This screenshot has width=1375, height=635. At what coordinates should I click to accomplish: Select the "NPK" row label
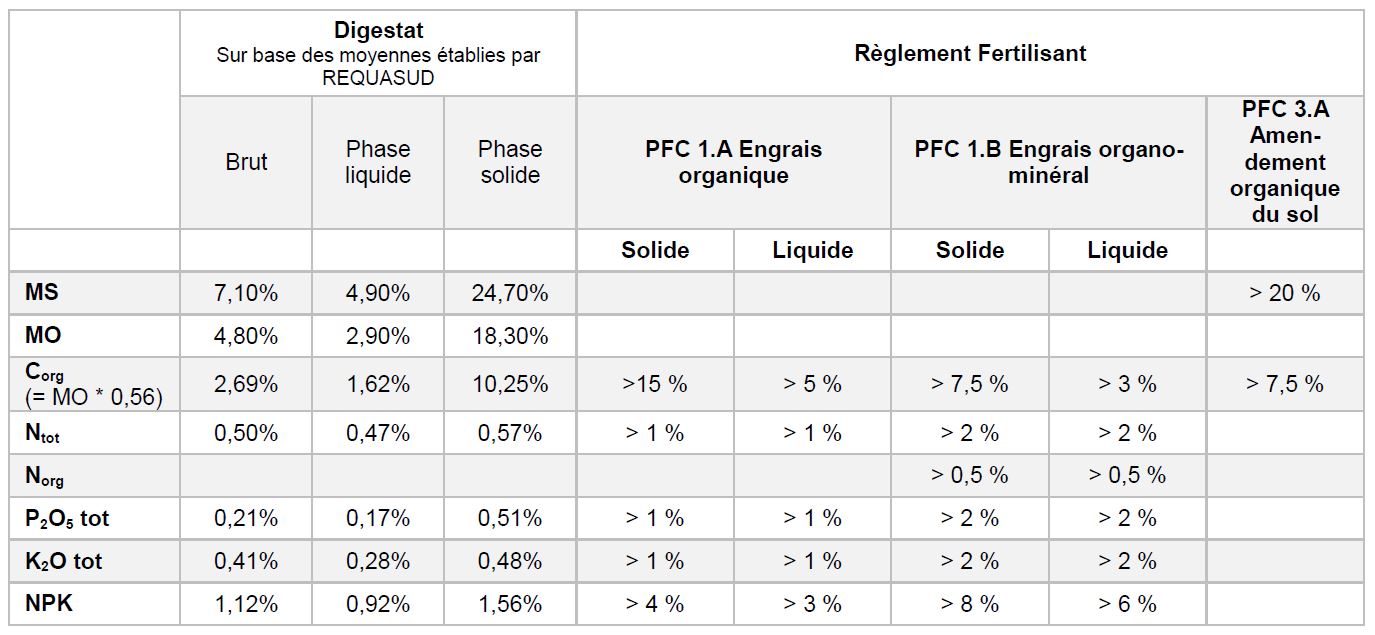pos(49,604)
